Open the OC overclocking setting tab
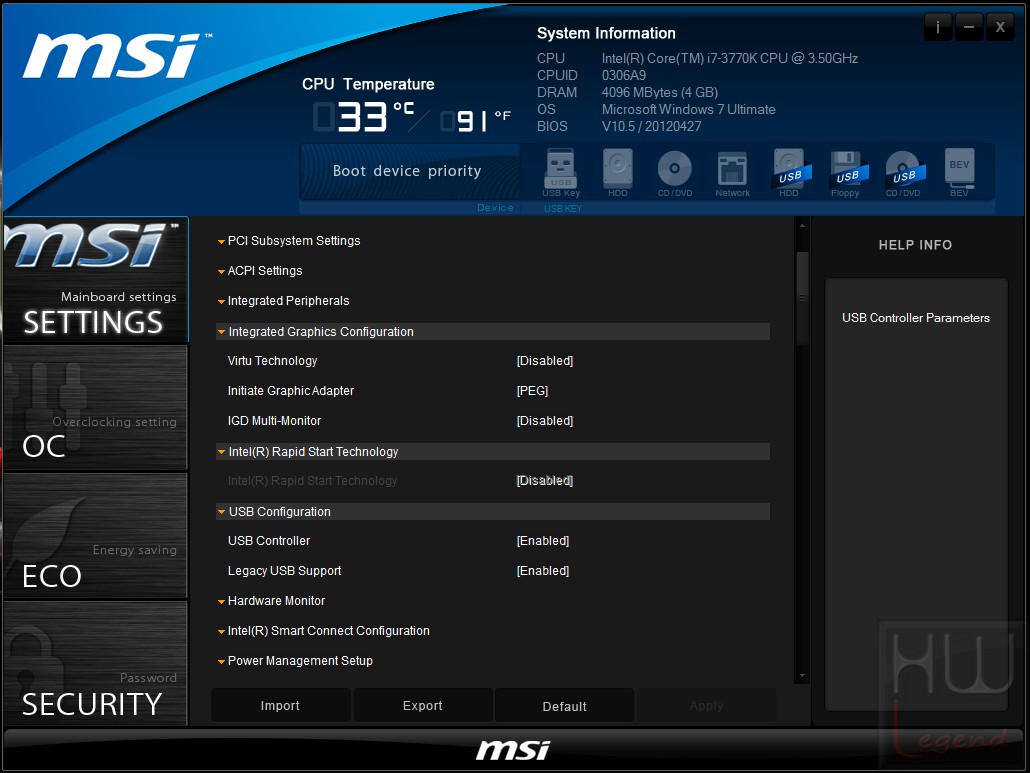This screenshot has height=773, width=1030. coord(96,408)
